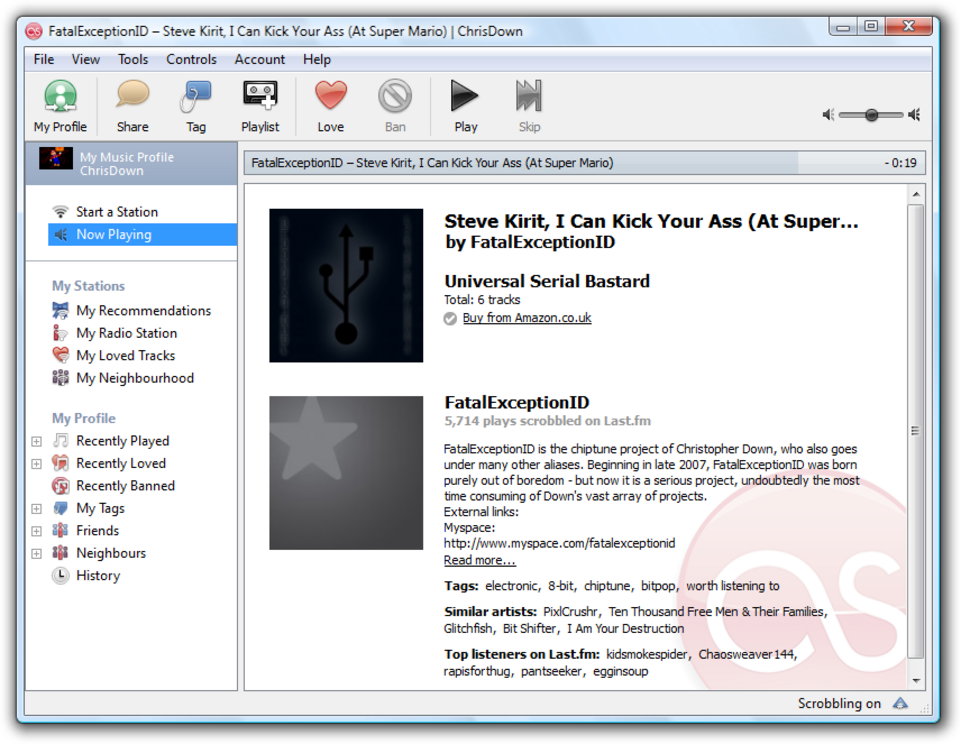Click the My Loved Tracks heart icon
The height and width of the screenshot is (744, 960).
pos(60,355)
